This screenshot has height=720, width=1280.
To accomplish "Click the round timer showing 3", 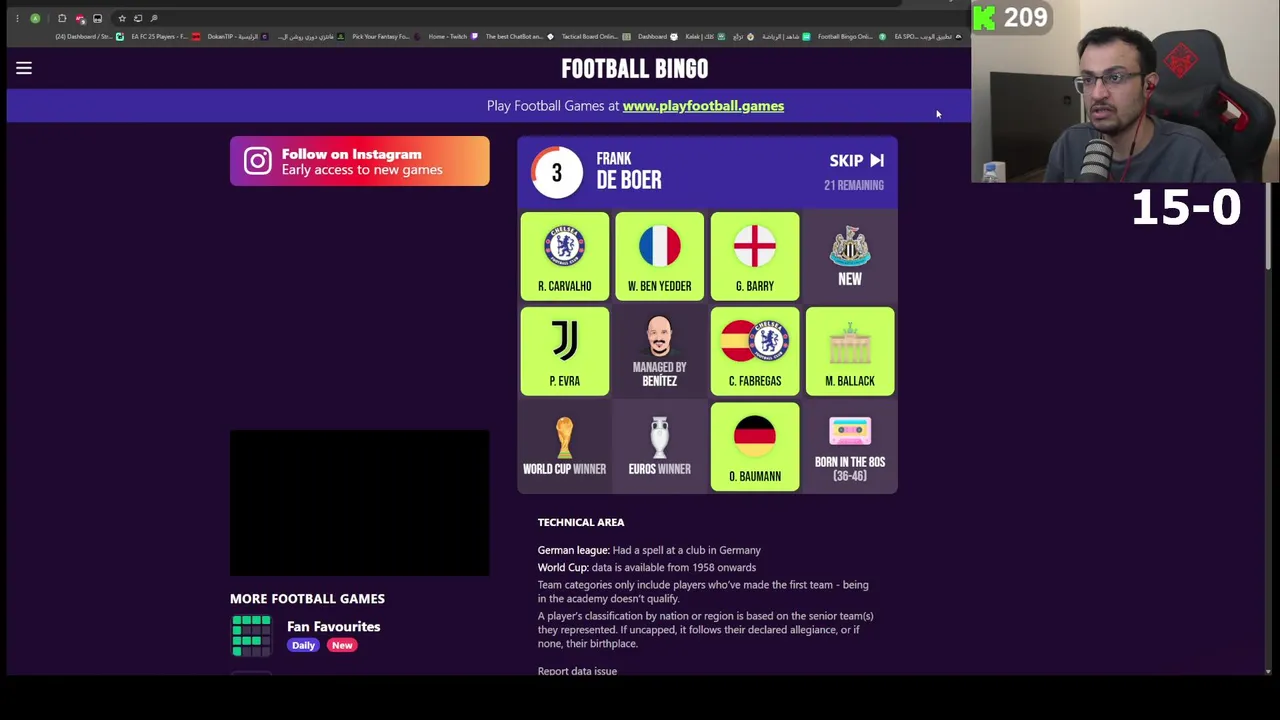I will pyautogui.click(x=556, y=172).
